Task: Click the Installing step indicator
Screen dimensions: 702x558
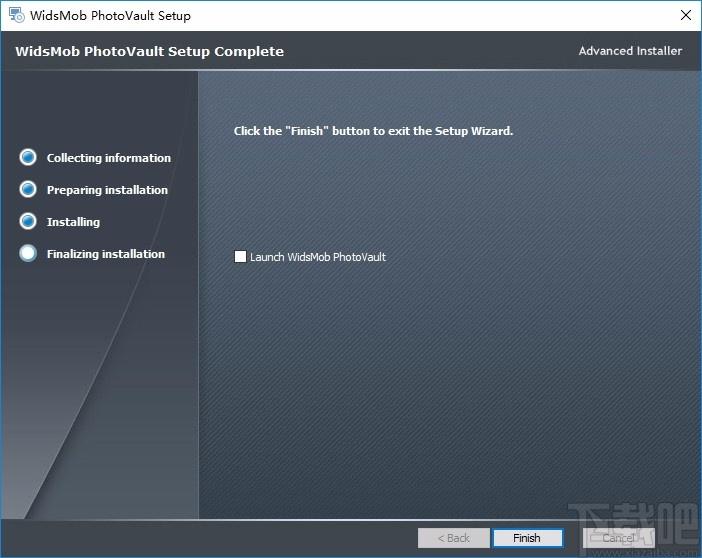Action: (28, 221)
